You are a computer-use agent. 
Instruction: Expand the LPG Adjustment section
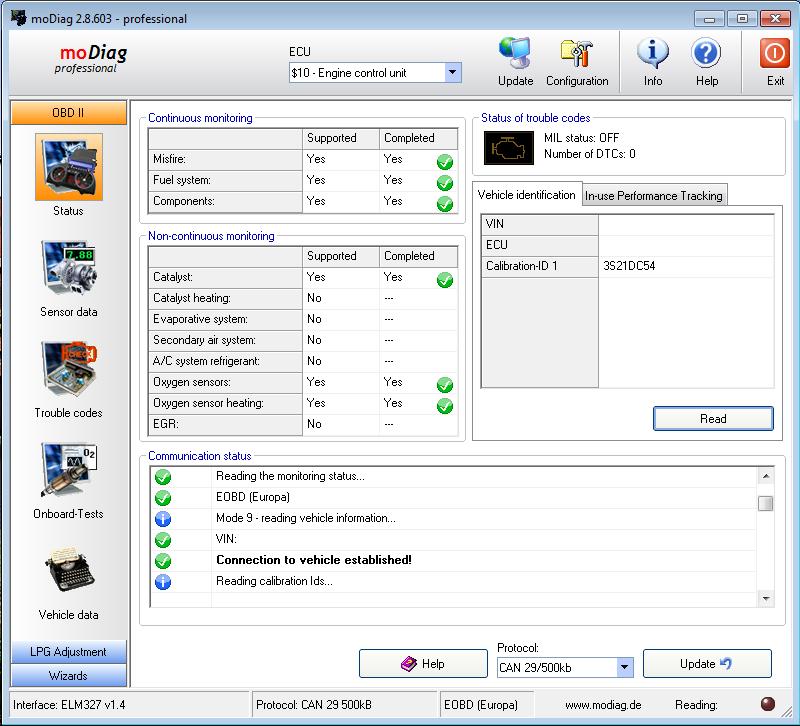click(68, 652)
